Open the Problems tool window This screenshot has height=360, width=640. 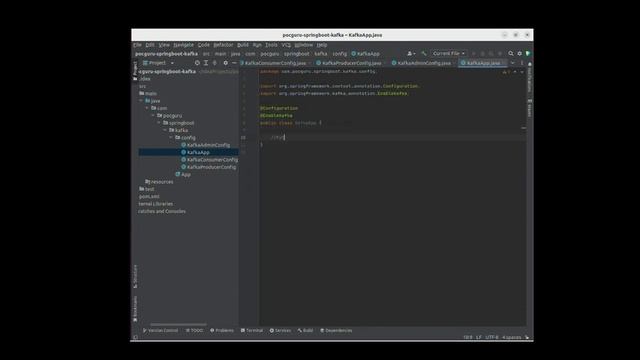coord(222,330)
